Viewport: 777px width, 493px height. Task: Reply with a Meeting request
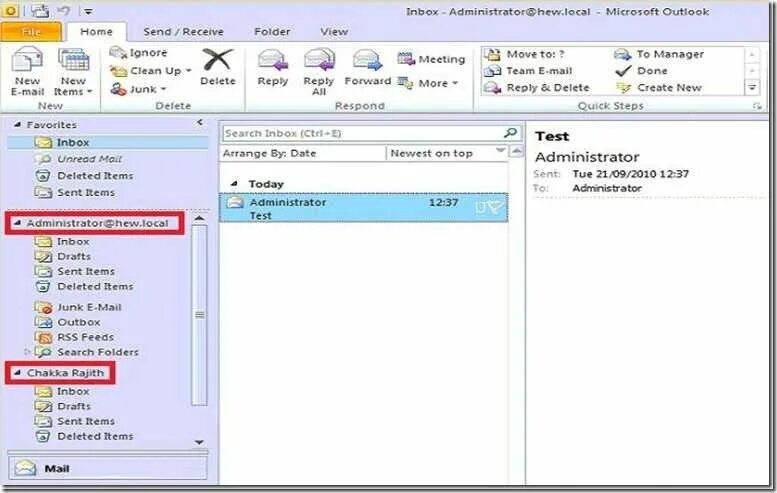[x=431, y=59]
